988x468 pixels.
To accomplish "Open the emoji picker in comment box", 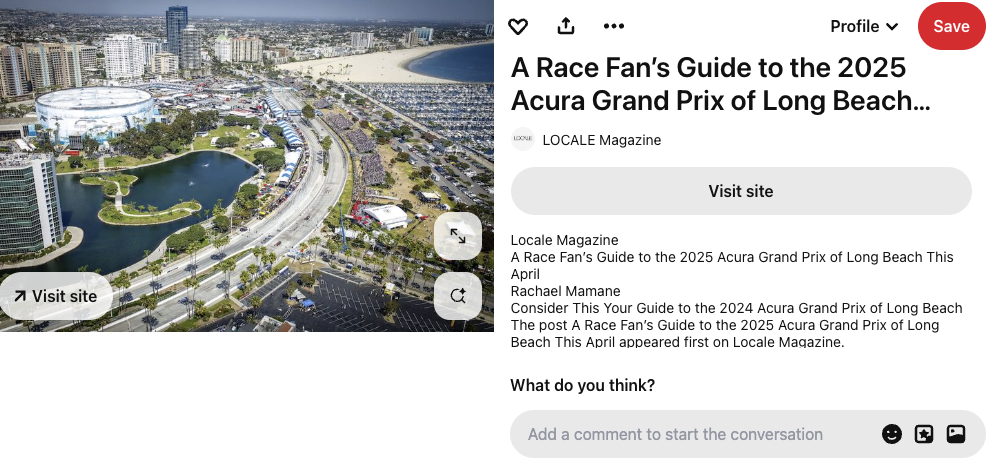I will pyautogui.click(x=891, y=434).
